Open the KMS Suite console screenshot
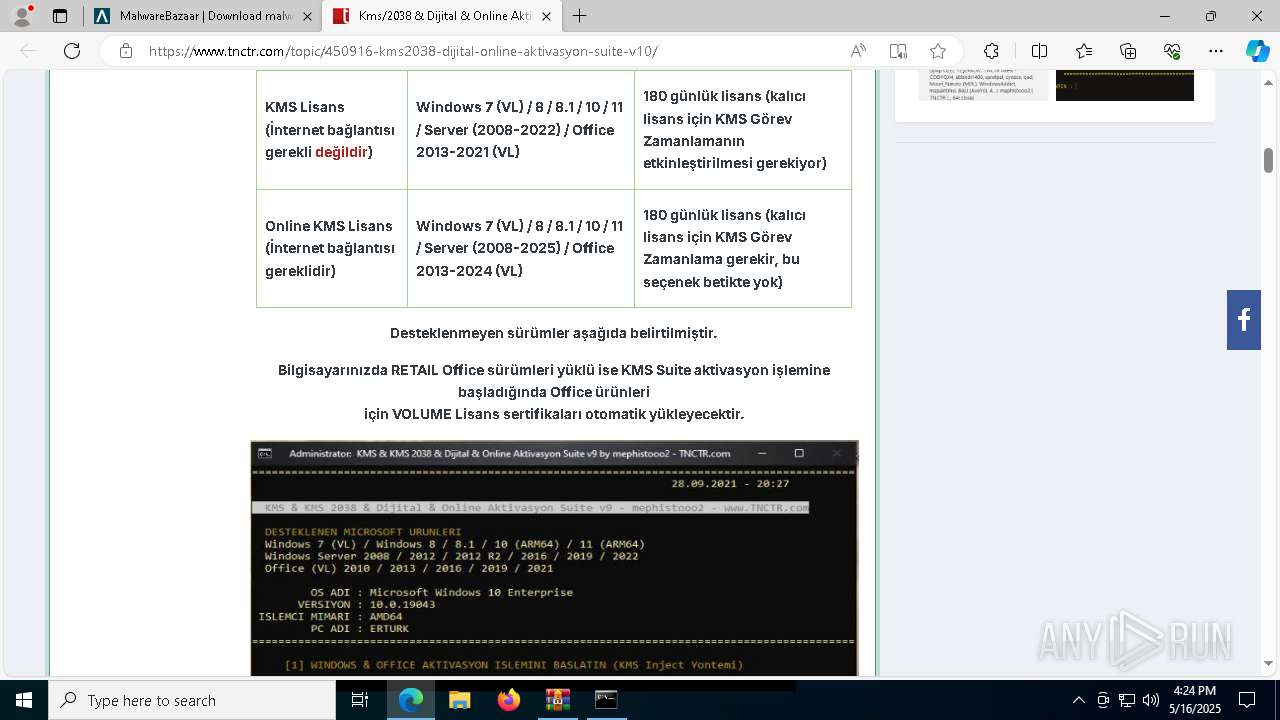The width and height of the screenshot is (1280, 720). (x=554, y=558)
